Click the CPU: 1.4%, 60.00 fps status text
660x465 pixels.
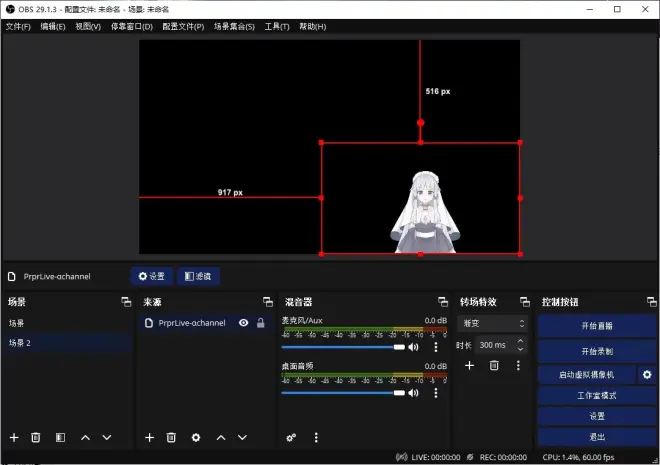(x=578, y=457)
